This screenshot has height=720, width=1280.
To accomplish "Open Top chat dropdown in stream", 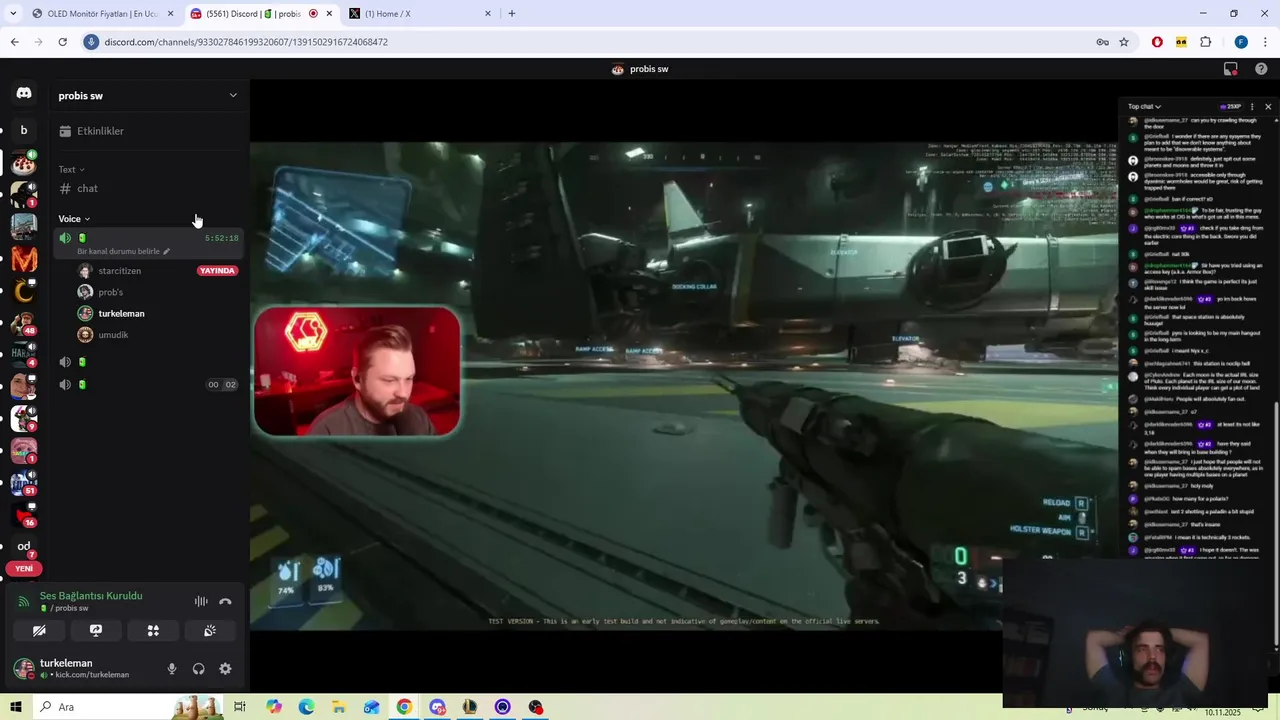I will (1144, 106).
